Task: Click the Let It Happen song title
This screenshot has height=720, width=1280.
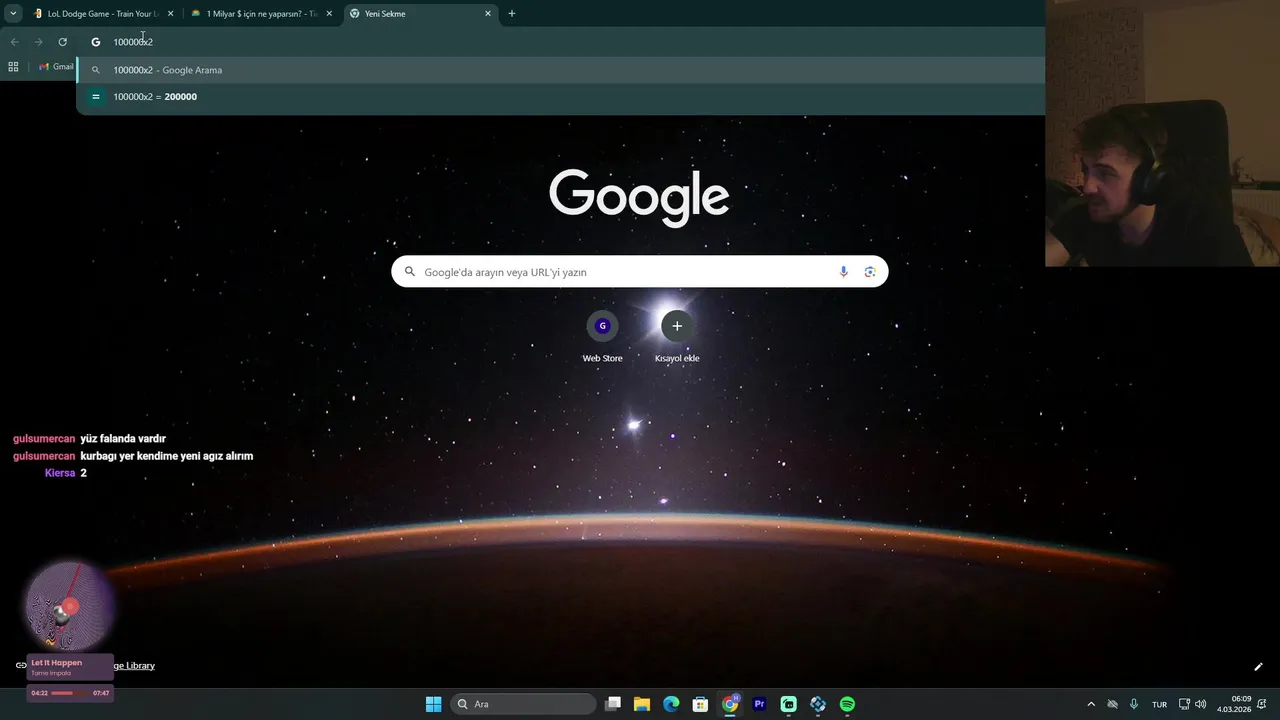Action: pos(57,663)
